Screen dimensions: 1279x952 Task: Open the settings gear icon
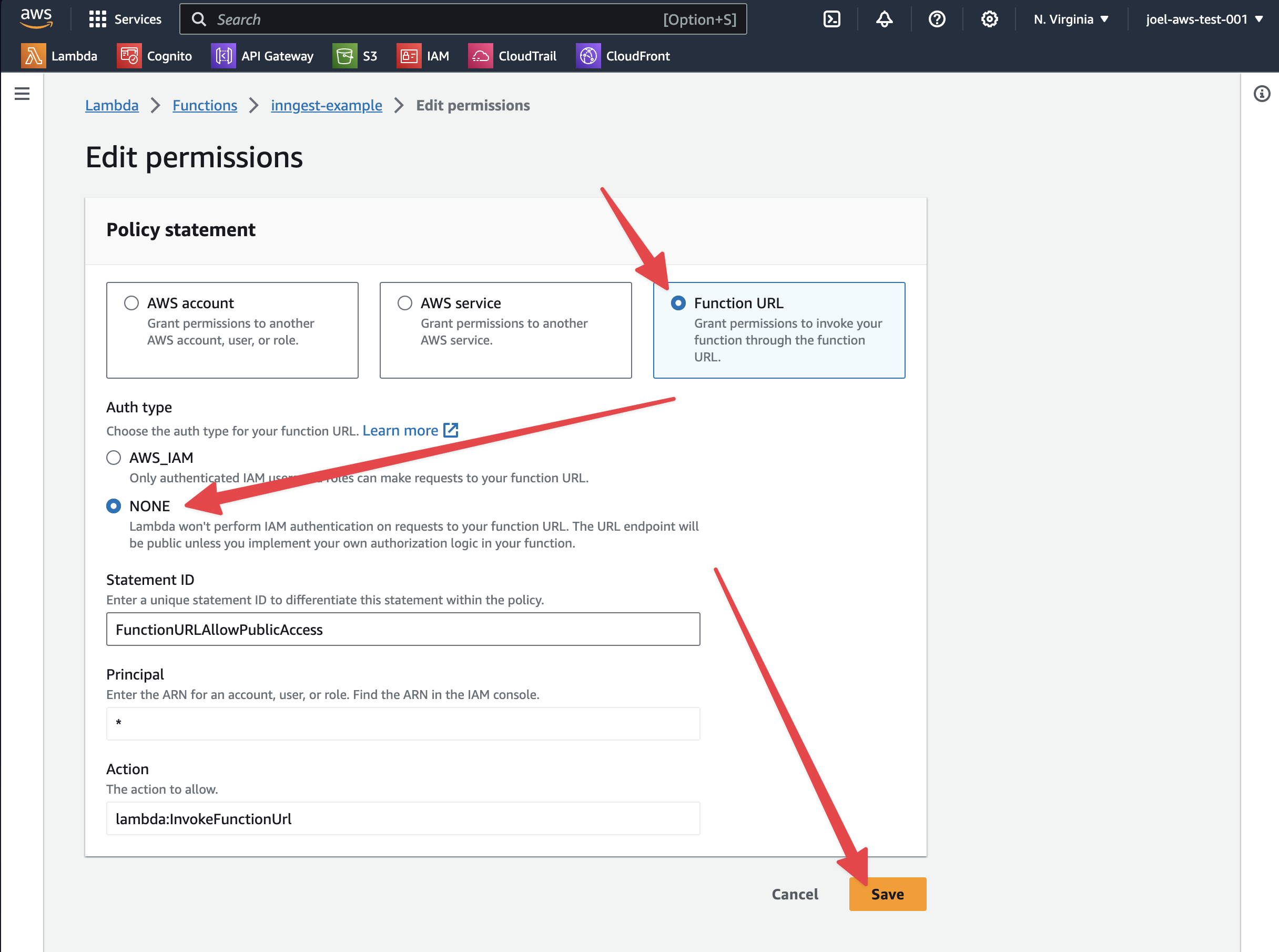pyautogui.click(x=989, y=19)
